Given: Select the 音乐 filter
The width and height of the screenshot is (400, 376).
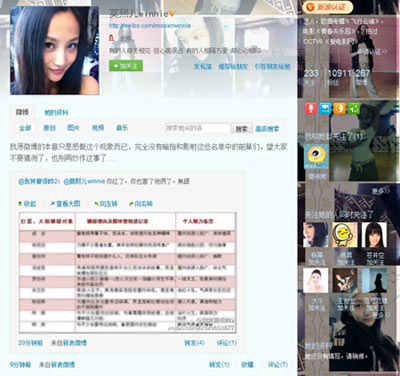Looking at the screenshot, I should pyautogui.click(x=122, y=128).
